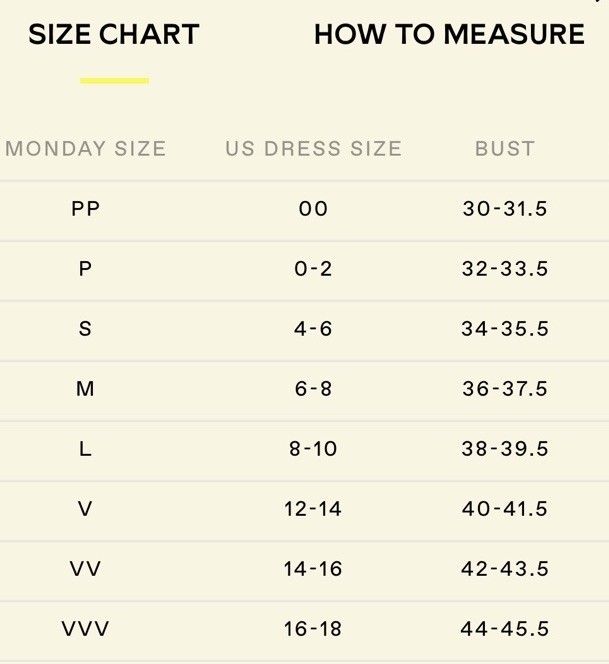This screenshot has height=664, width=609.
Task: Select the VVV size label
Action: point(85,629)
